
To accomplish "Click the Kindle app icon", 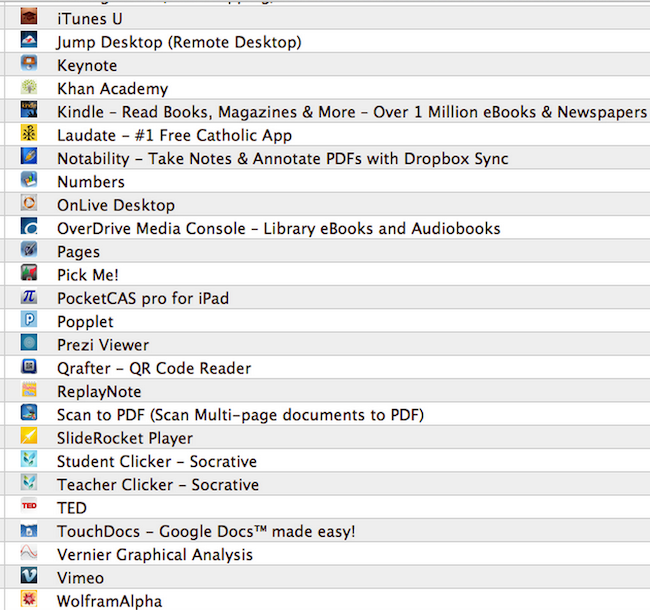I will pyautogui.click(x=29, y=110).
